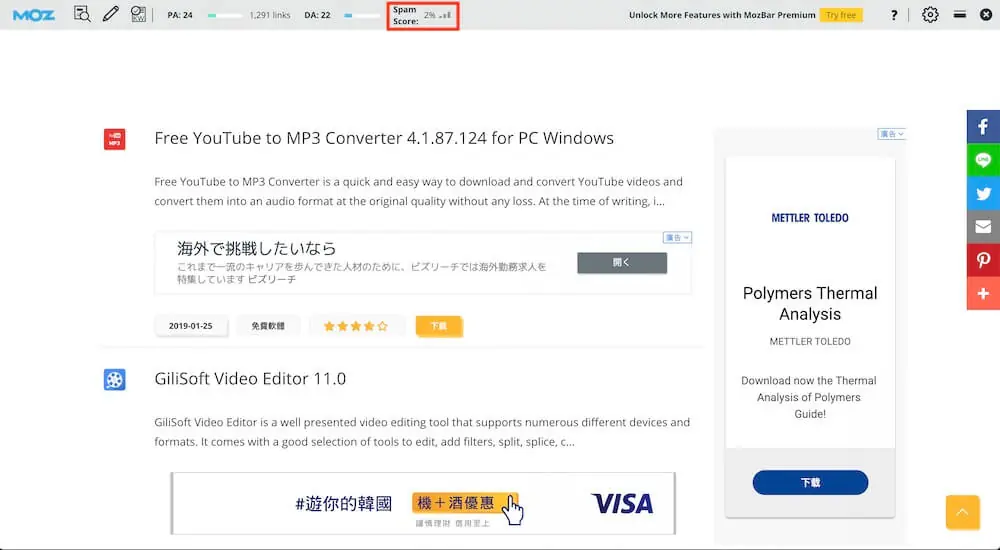
Task: Click the Spam Score 2% indicator
Action: 422,15
